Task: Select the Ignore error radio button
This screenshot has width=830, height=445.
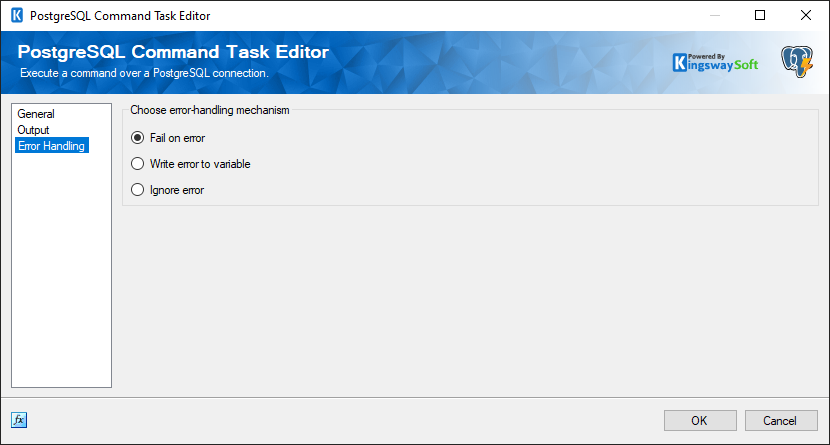Action: [x=167, y=189]
